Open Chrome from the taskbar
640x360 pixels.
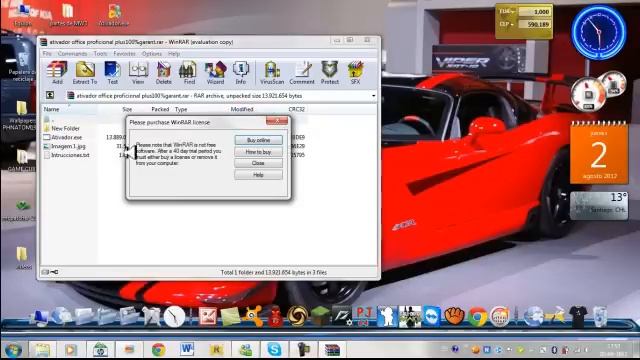158,350
